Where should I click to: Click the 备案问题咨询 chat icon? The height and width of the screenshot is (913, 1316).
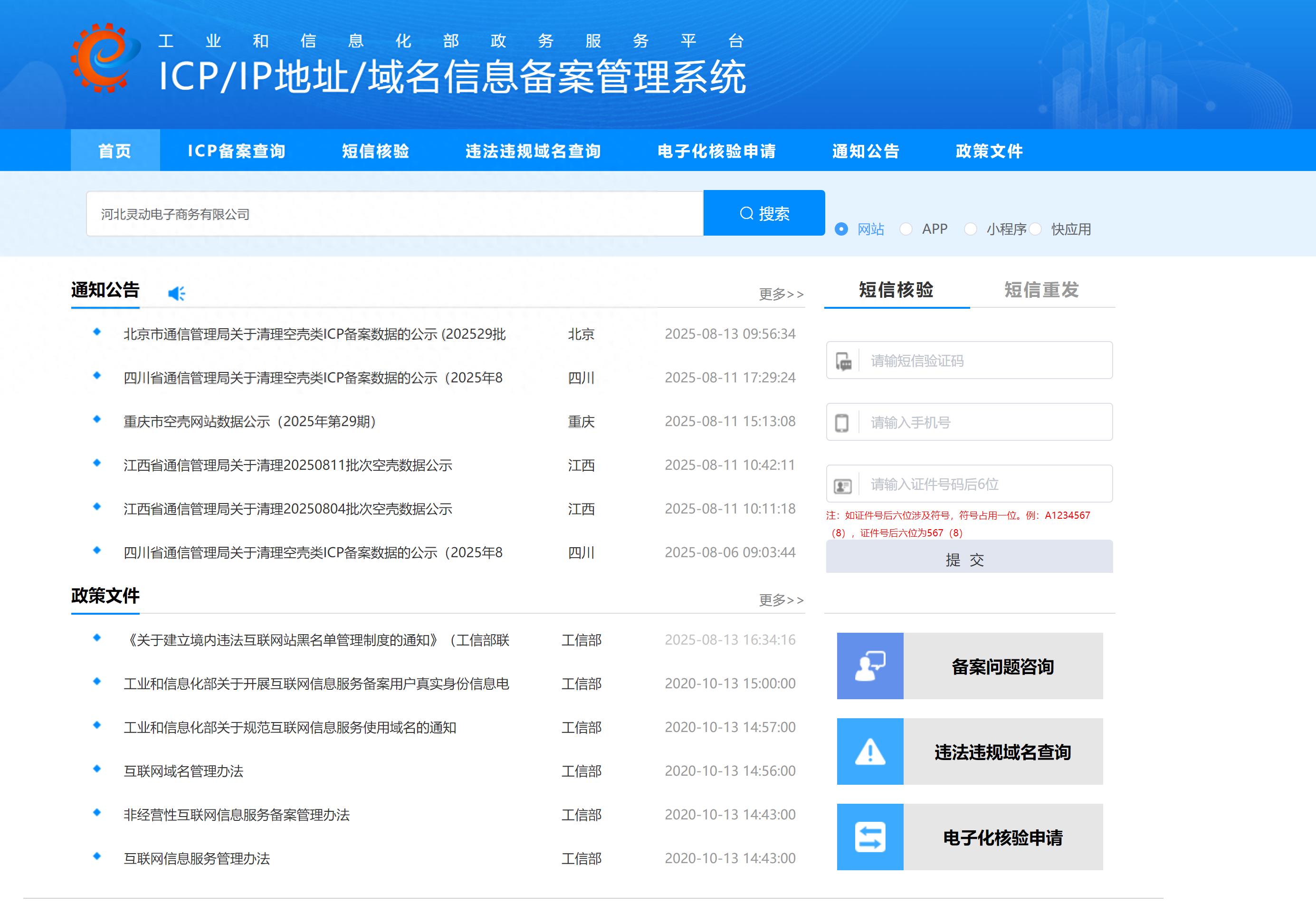(x=870, y=666)
